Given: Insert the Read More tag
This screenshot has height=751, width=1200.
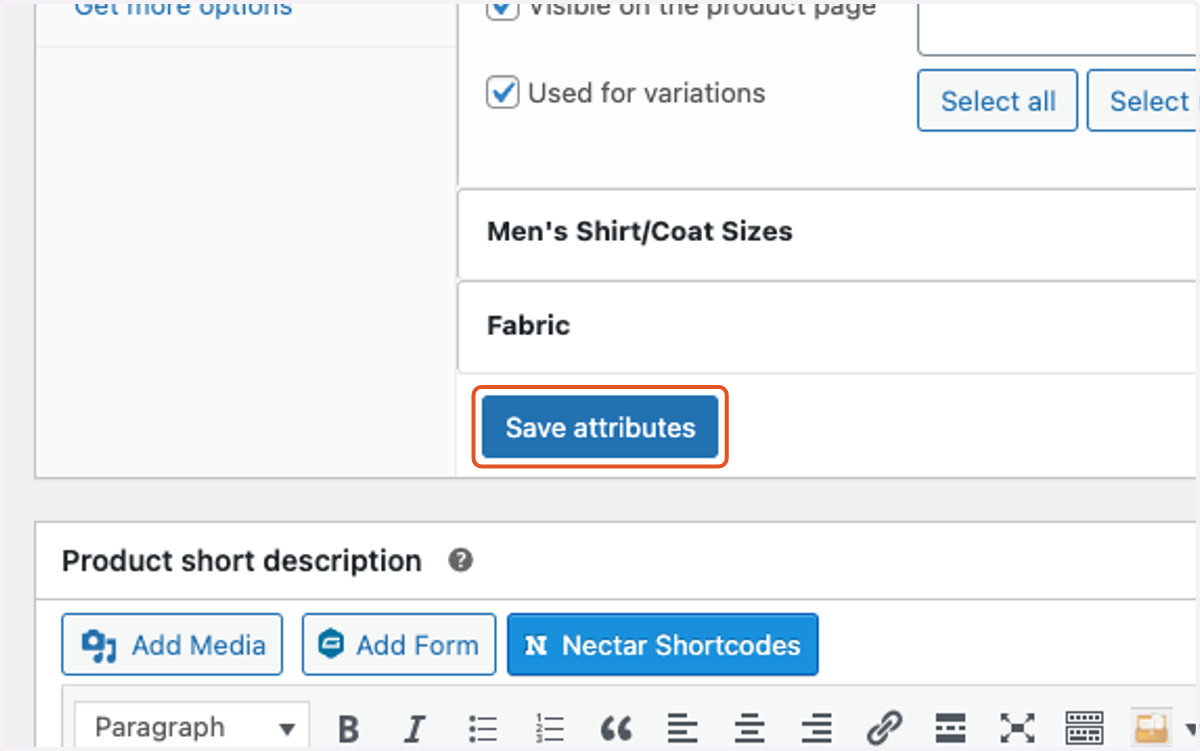Looking at the screenshot, I should coord(950,727).
